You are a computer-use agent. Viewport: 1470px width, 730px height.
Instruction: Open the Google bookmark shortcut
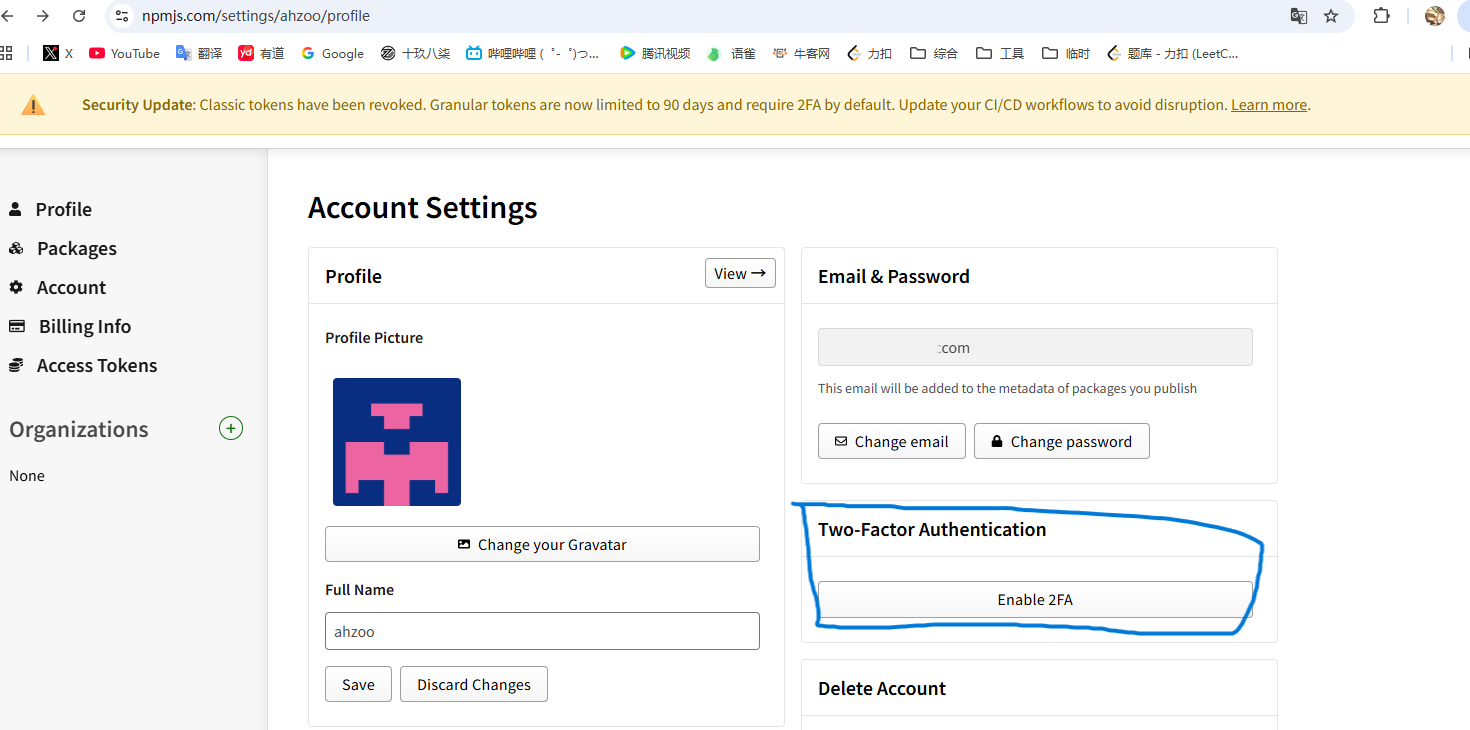coord(332,53)
